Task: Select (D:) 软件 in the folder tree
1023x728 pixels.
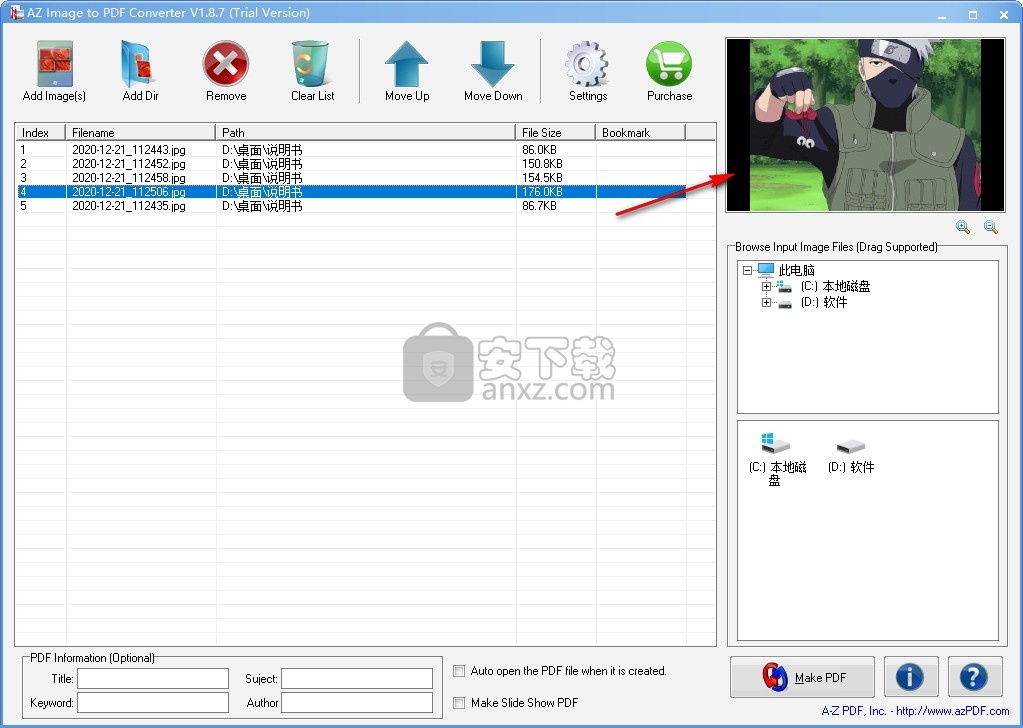Action: pyautogui.click(x=824, y=303)
